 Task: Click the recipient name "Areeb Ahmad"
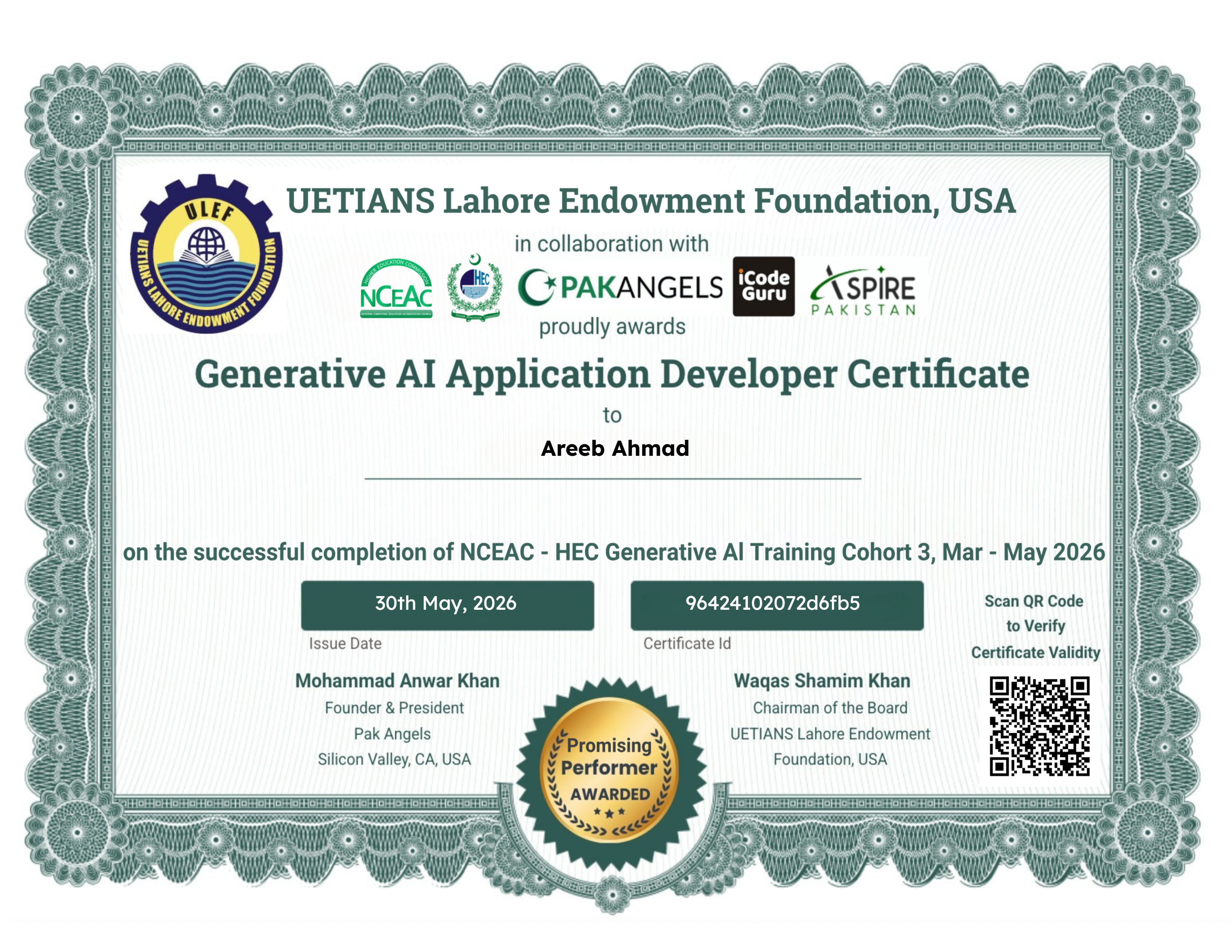tap(615, 449)
